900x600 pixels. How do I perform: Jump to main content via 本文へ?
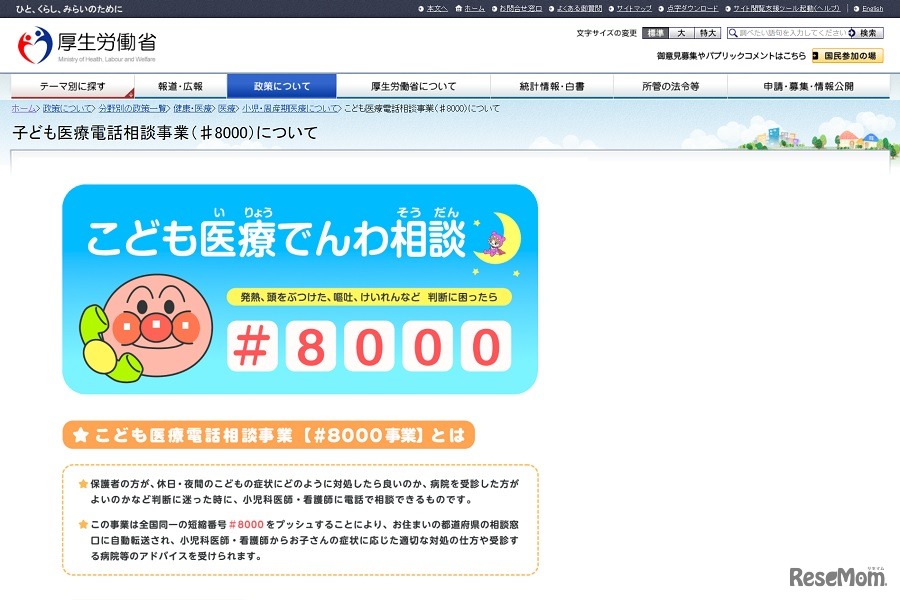436,9
